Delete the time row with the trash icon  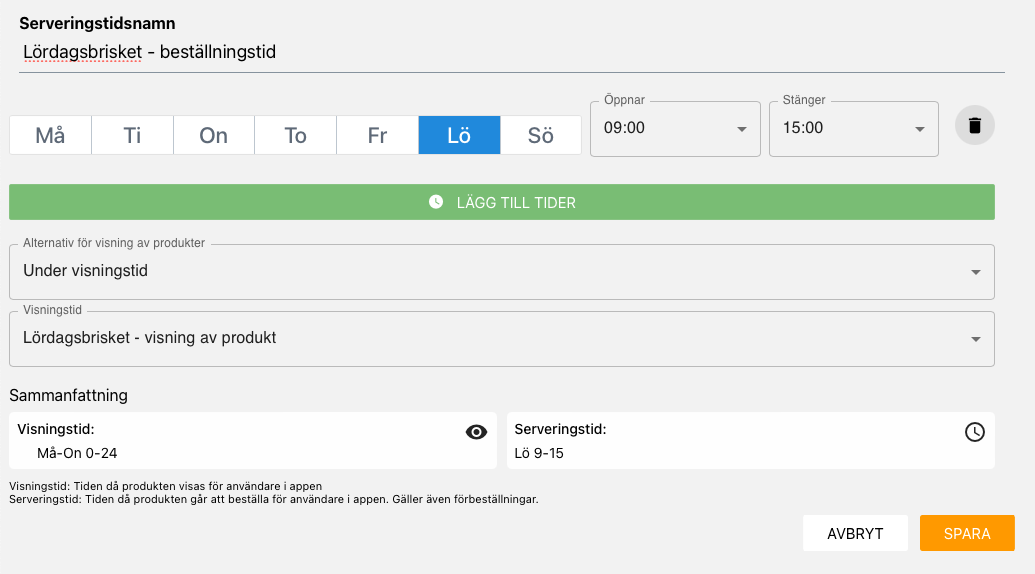tap(974, 125)
